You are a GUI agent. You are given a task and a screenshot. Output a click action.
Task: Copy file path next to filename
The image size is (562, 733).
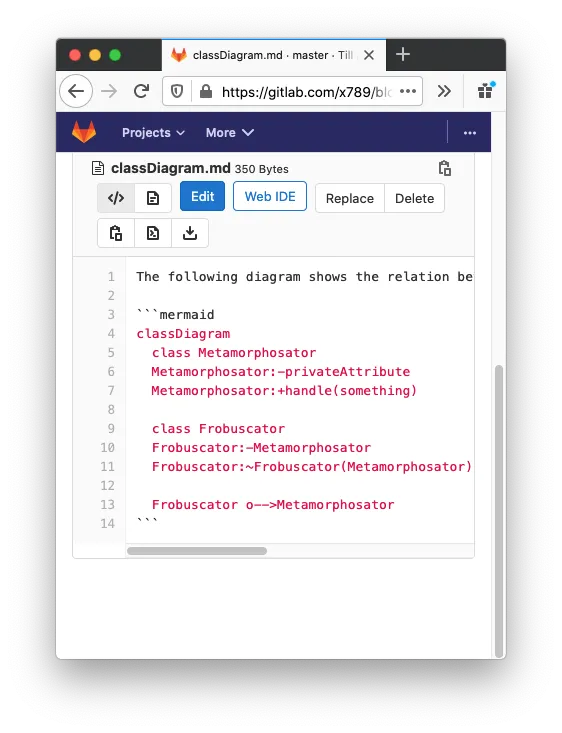(x=445, y=168)
